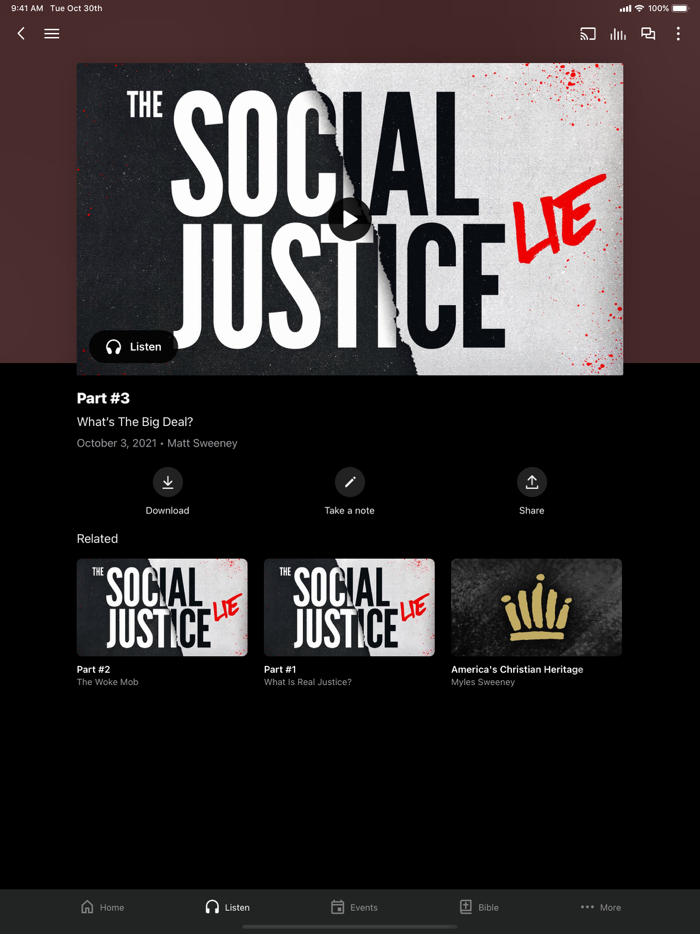Open America's Christian Heritage thumbnail
The height and width of the screenshot is (934, 700).
[536, 607]
